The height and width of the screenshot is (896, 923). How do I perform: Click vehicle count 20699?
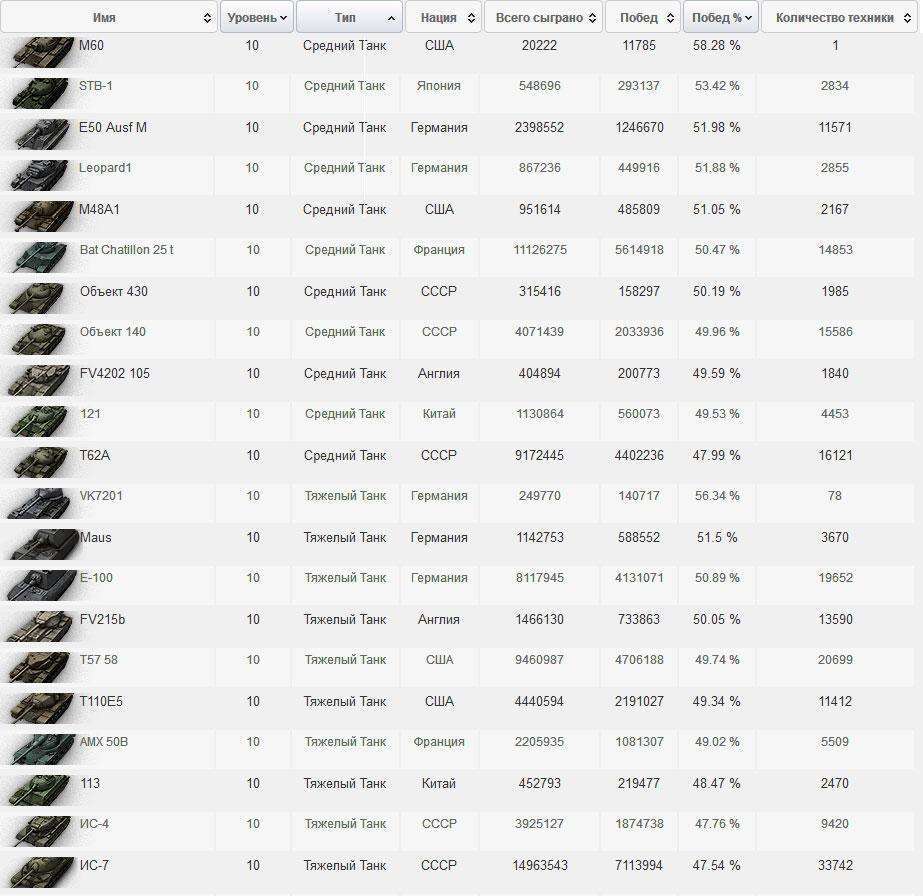point(835,660)
